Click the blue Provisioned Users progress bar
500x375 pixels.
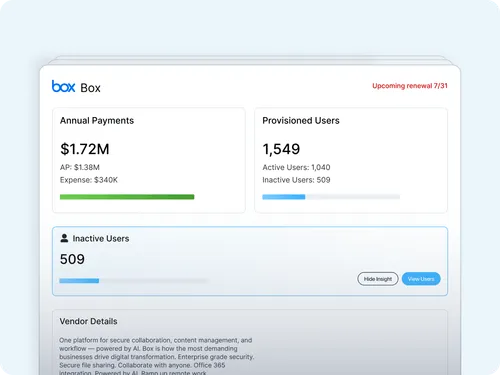tap(331, 197)
